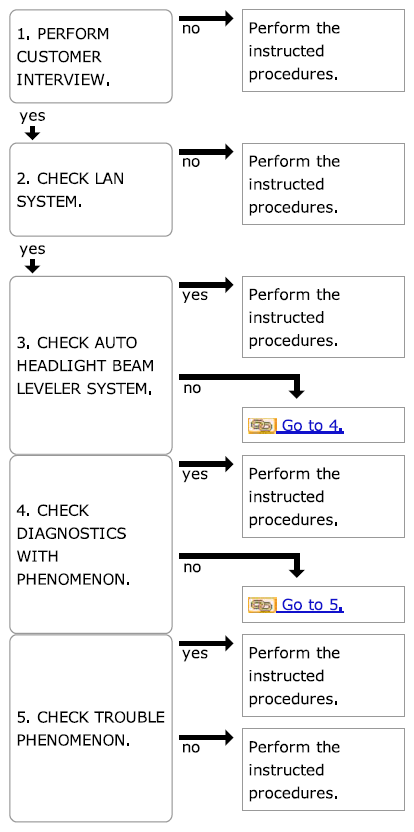This screenshot has height=832, width=414.
Task: Click step 3 Check Auto Headlight Beam Leveler
Action: pos(91,365)
